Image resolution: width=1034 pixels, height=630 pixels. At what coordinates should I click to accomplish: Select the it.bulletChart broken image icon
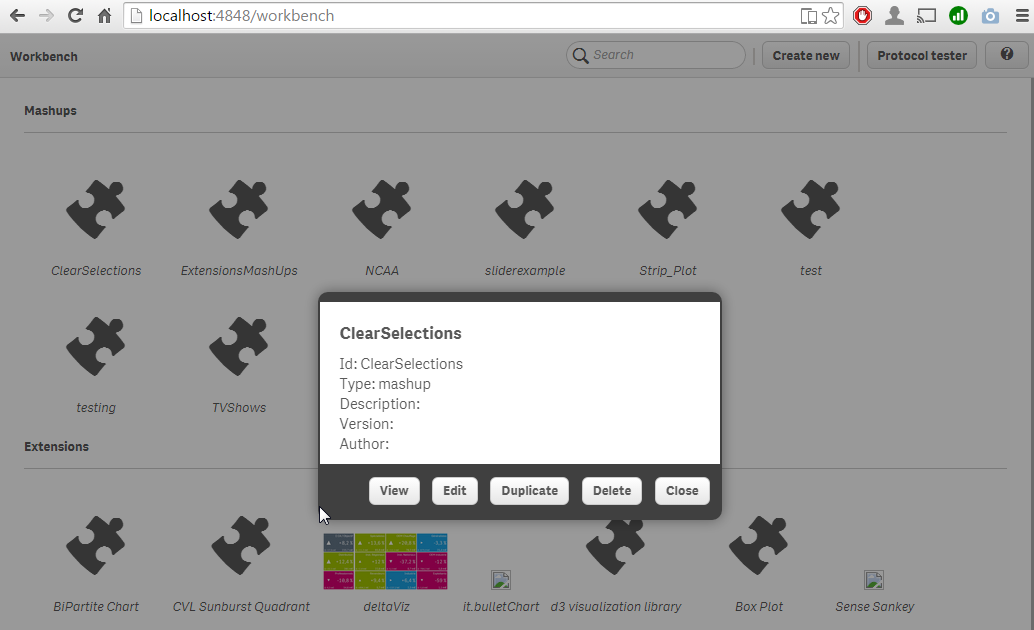(x=501, y=580)
